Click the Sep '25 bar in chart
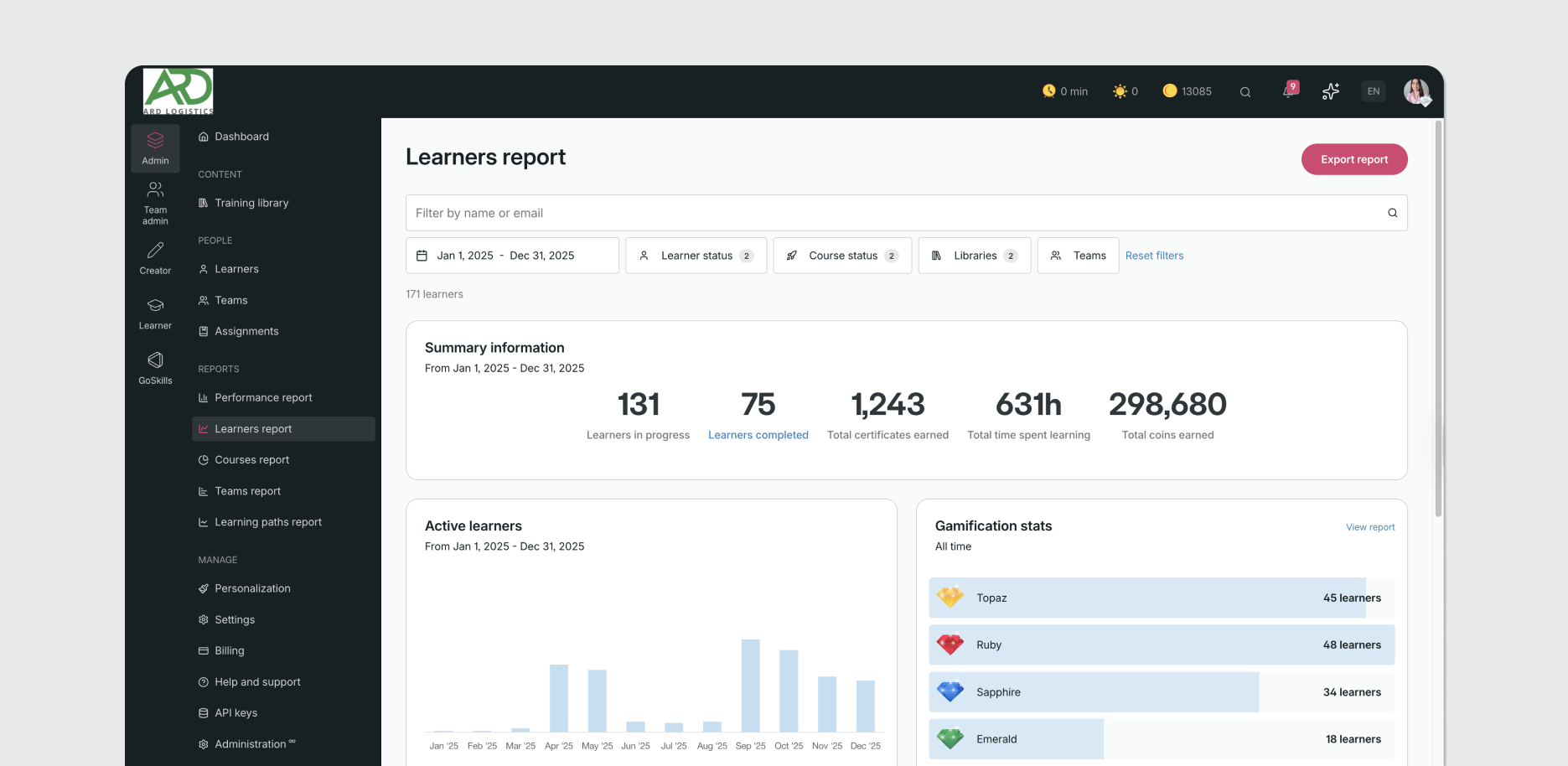This screenshot has height=766, width=1568. point(750,686)
